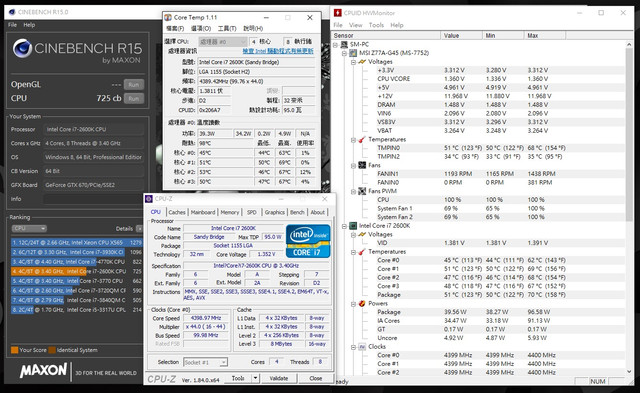Click the Validate button in CPU-Z
This screenshot has height=393, width=640.
[x=279, y=379]
